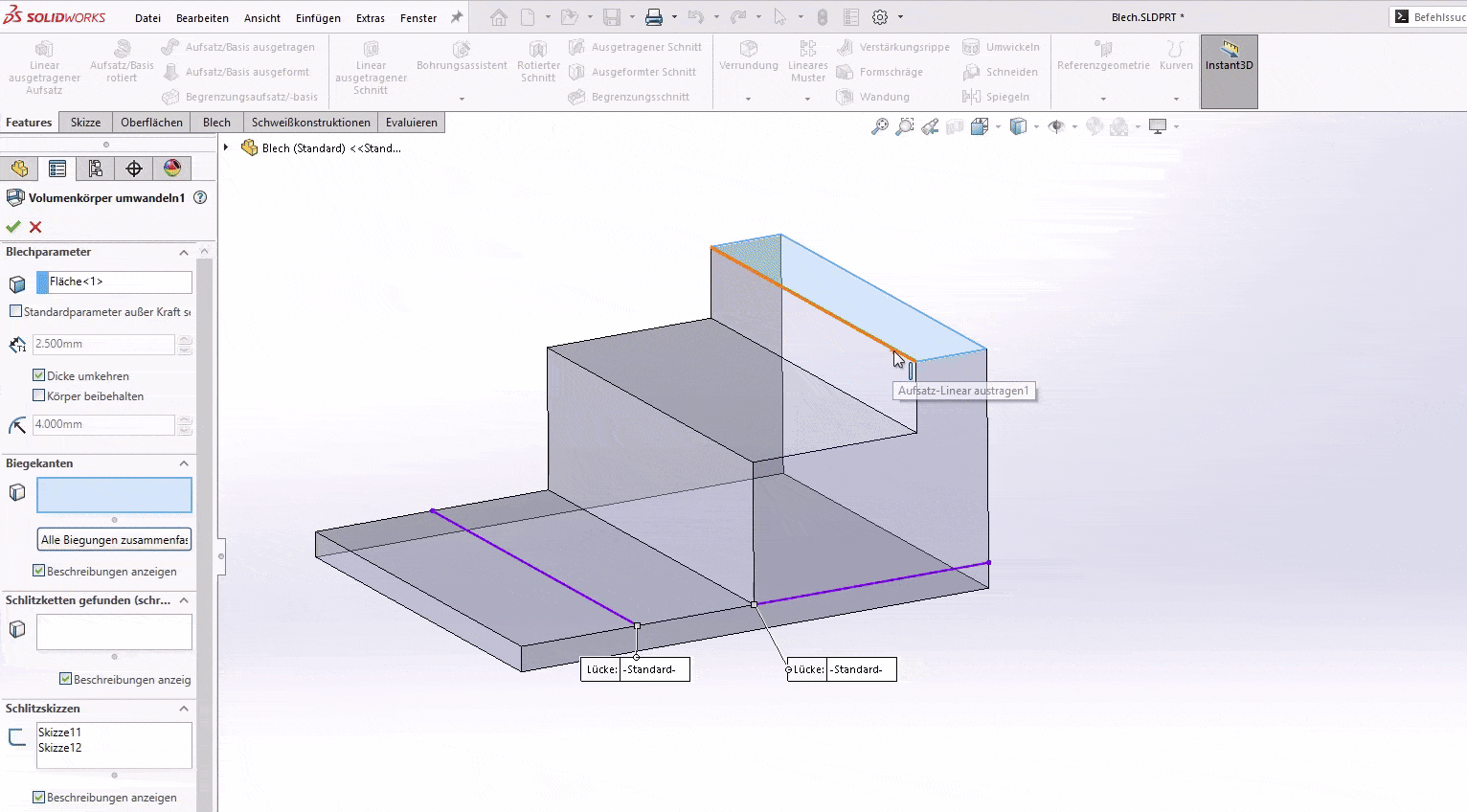Click the green checkmark to confirm feature
This screenshot has width=1467, height=812.
pos(13,227)
